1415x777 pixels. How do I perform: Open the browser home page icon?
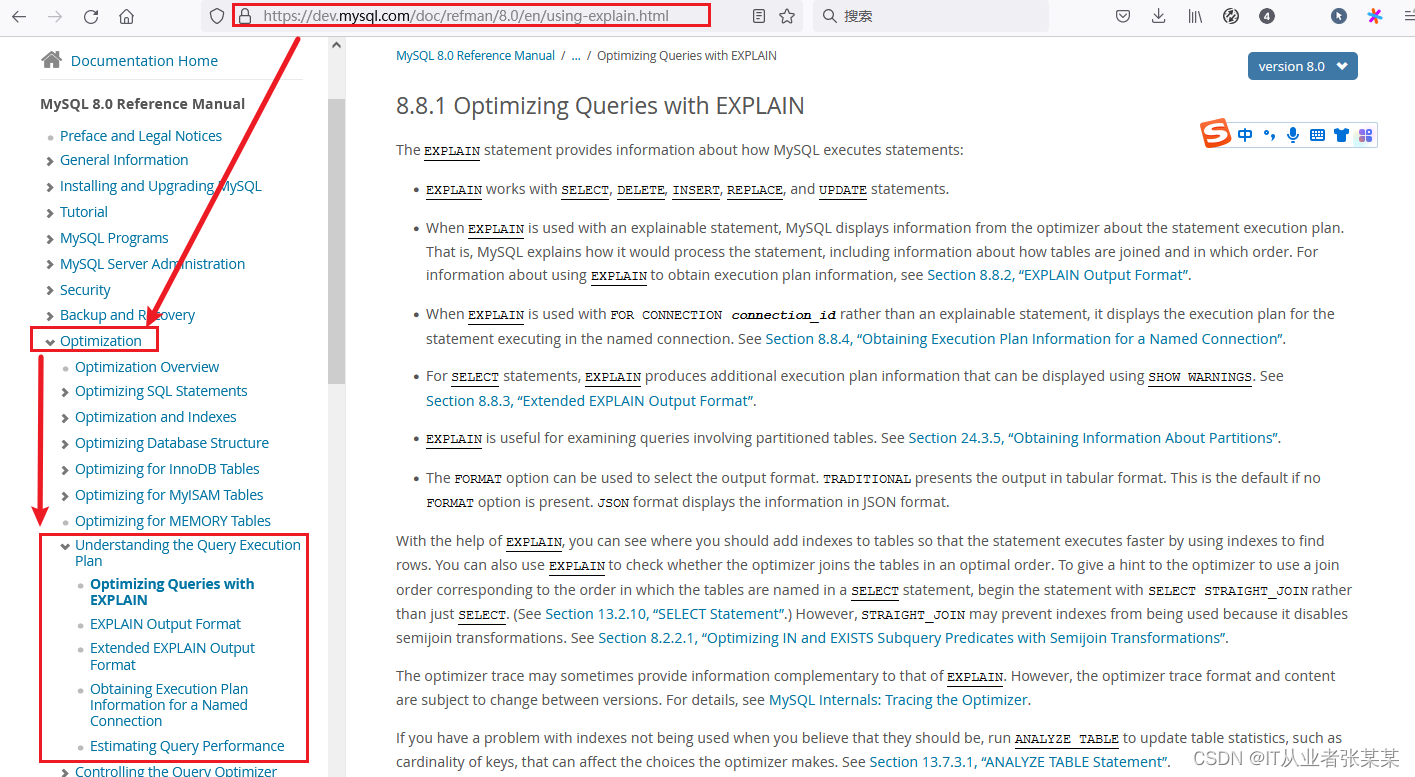[x=126, y=16]
